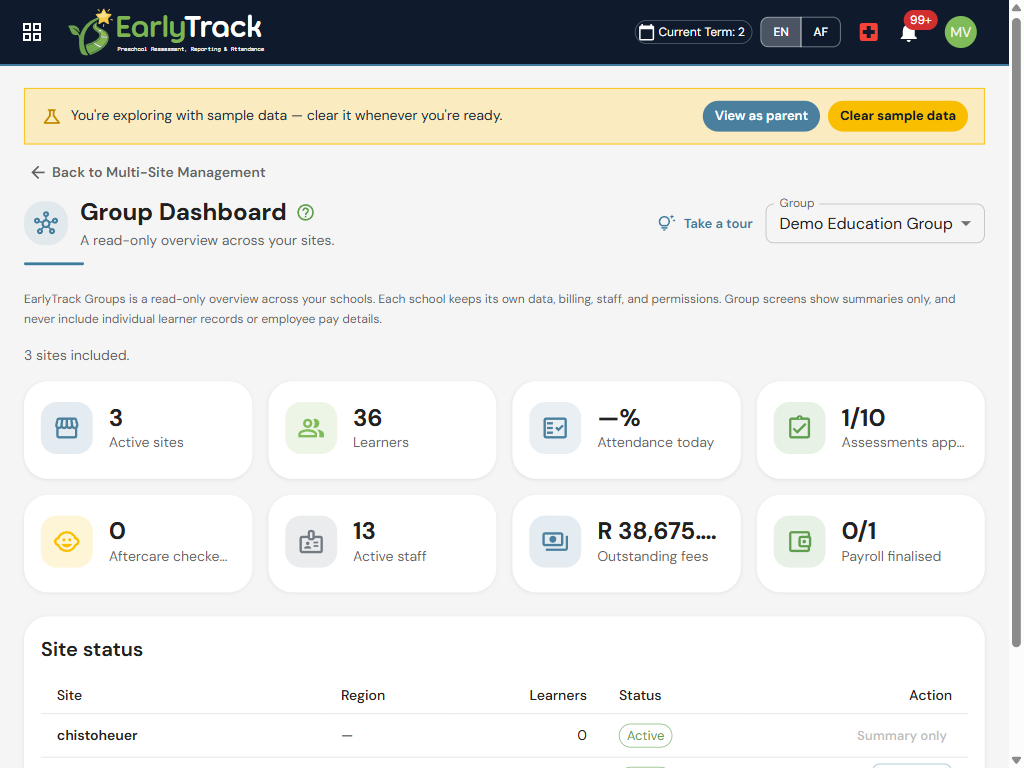1024x768 pixels.
Task: Click the back arrow icon
Action: point(38,172)
